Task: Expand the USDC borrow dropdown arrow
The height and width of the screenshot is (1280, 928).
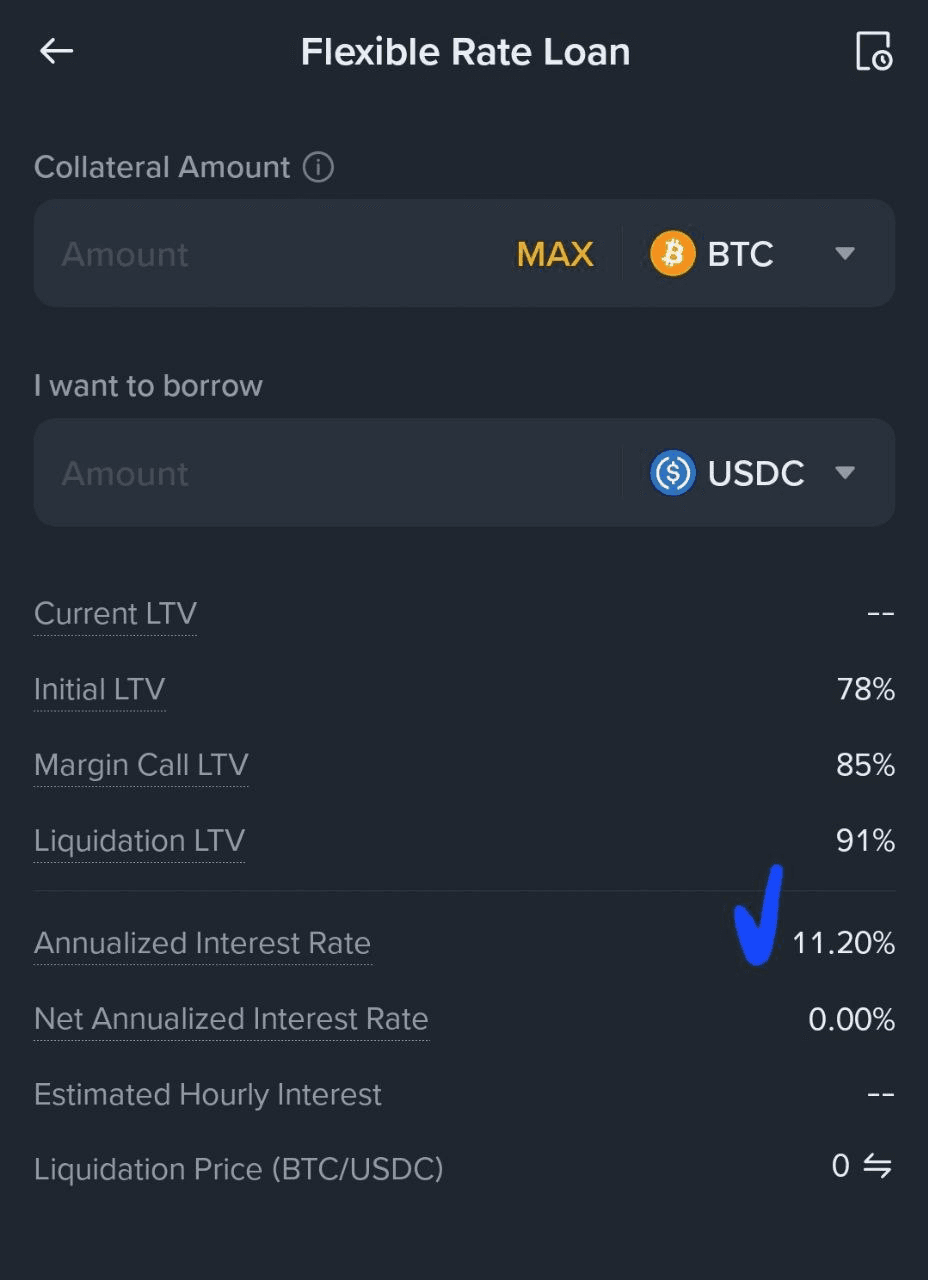Action: point(845,473)
